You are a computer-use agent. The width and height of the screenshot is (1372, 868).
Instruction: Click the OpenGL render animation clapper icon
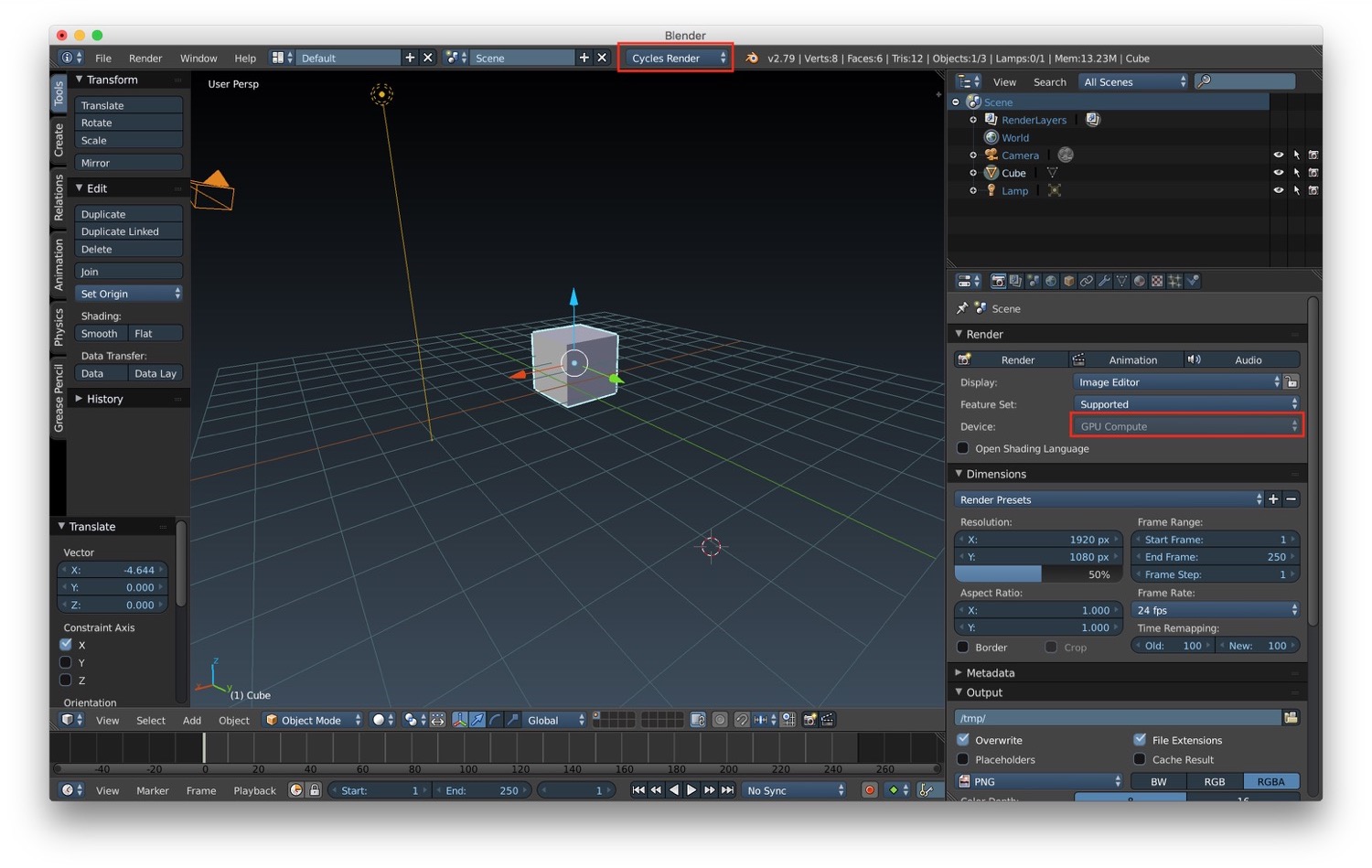point(828,720)
